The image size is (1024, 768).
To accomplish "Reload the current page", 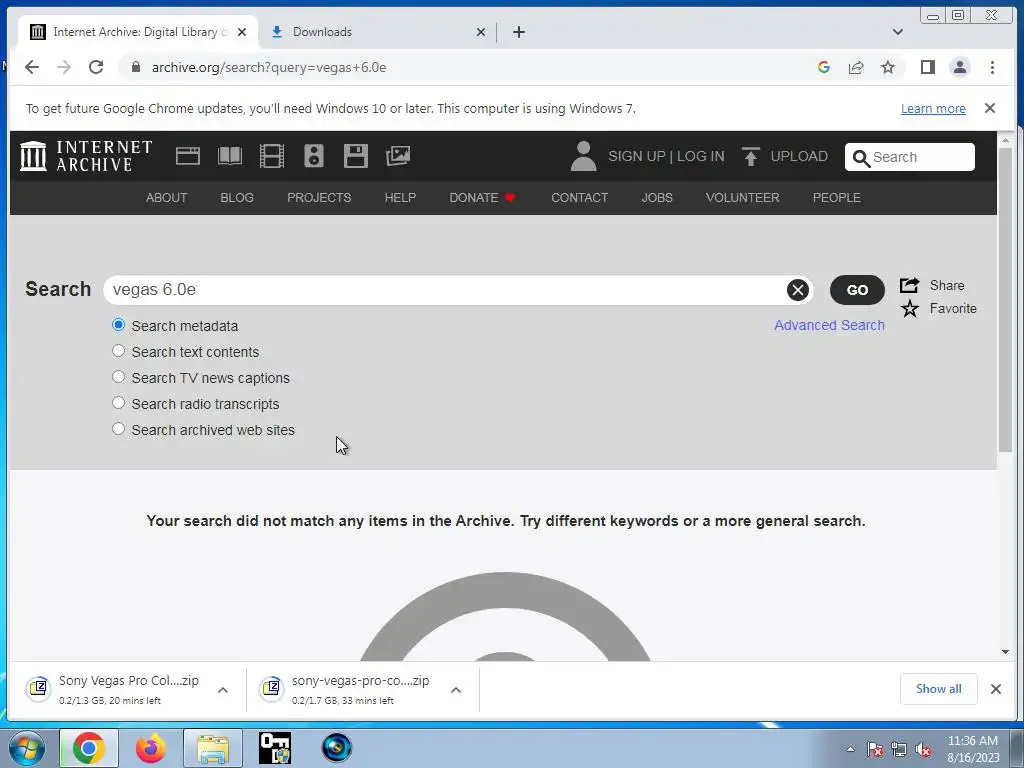I will pos(96,67).
